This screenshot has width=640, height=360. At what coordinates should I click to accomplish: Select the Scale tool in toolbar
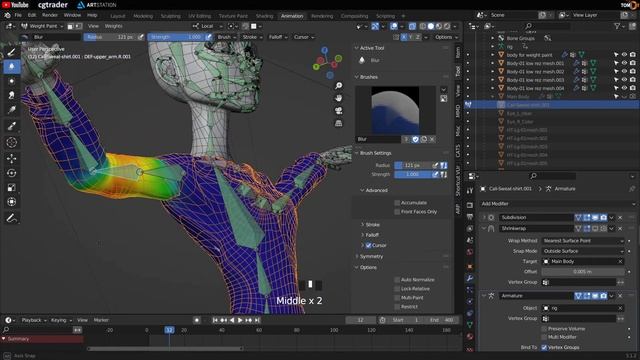(x=11, y=187)
